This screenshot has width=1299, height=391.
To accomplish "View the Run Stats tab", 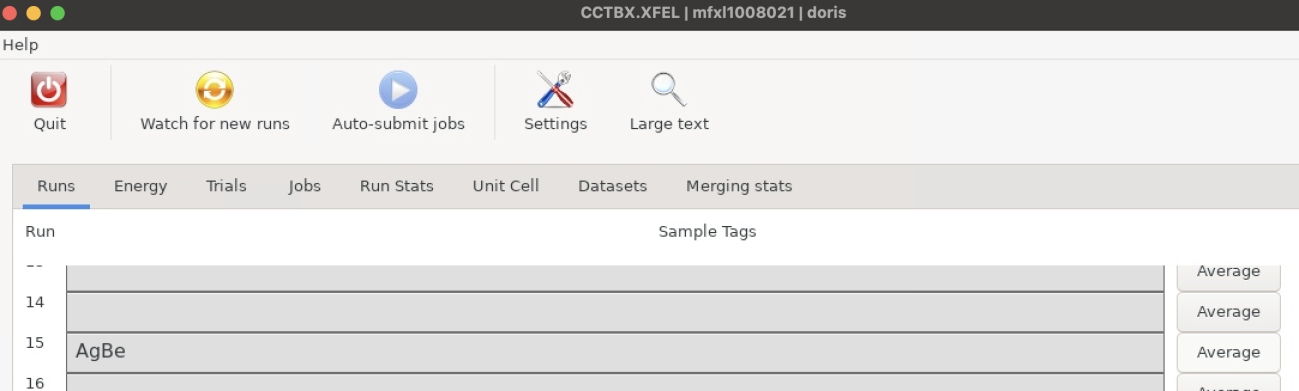I will tap(397, 186).
